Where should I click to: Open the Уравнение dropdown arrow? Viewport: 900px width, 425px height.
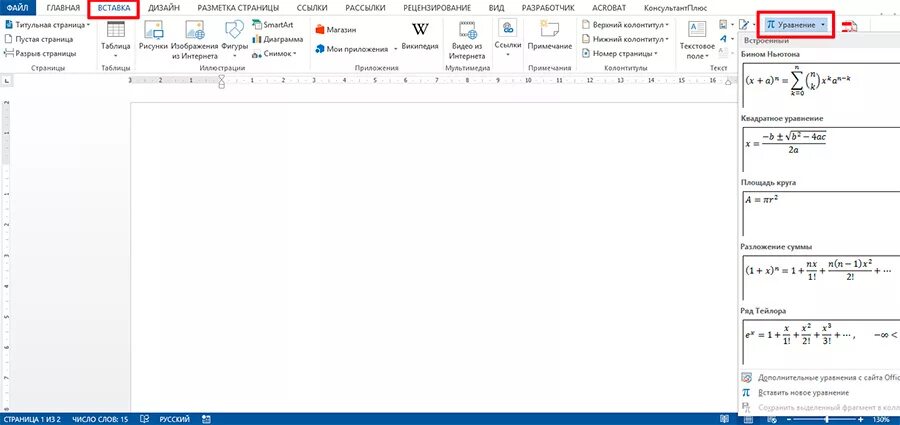point(823,25)
